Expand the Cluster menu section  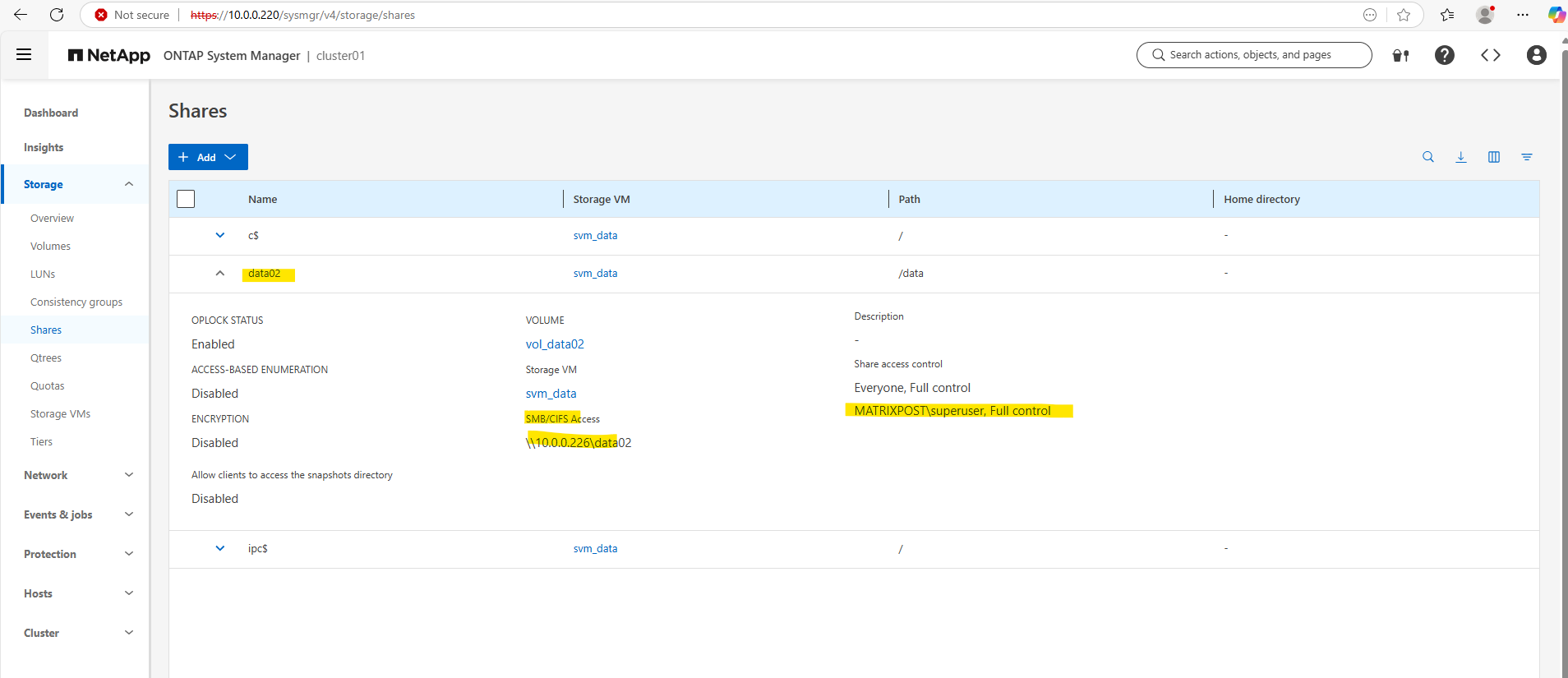click(129, 633)
